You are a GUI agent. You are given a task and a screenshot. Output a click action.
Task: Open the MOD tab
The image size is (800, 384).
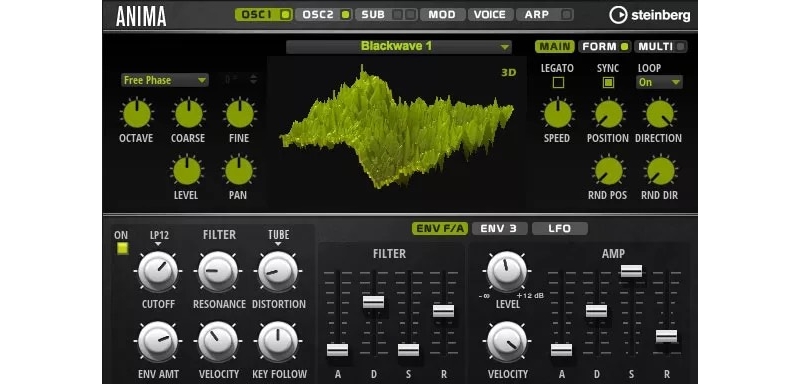click(x=442, y=15)
